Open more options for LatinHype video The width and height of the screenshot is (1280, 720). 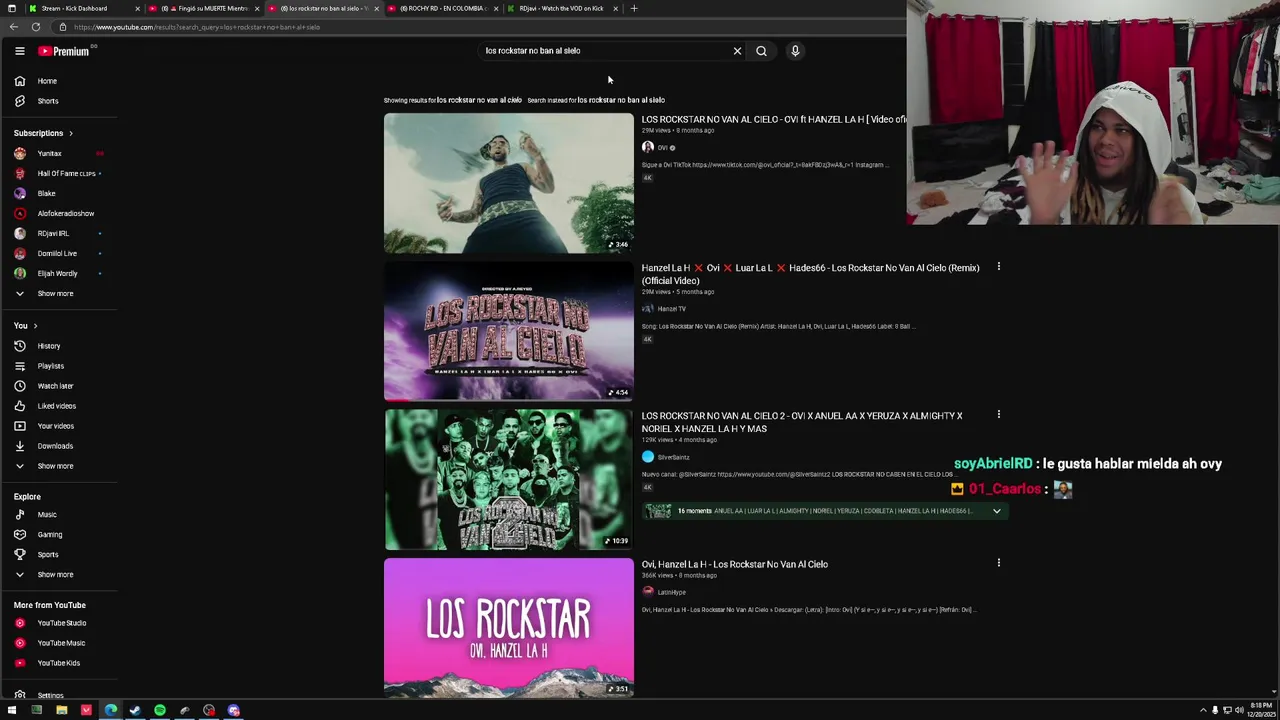pos(998,563)
